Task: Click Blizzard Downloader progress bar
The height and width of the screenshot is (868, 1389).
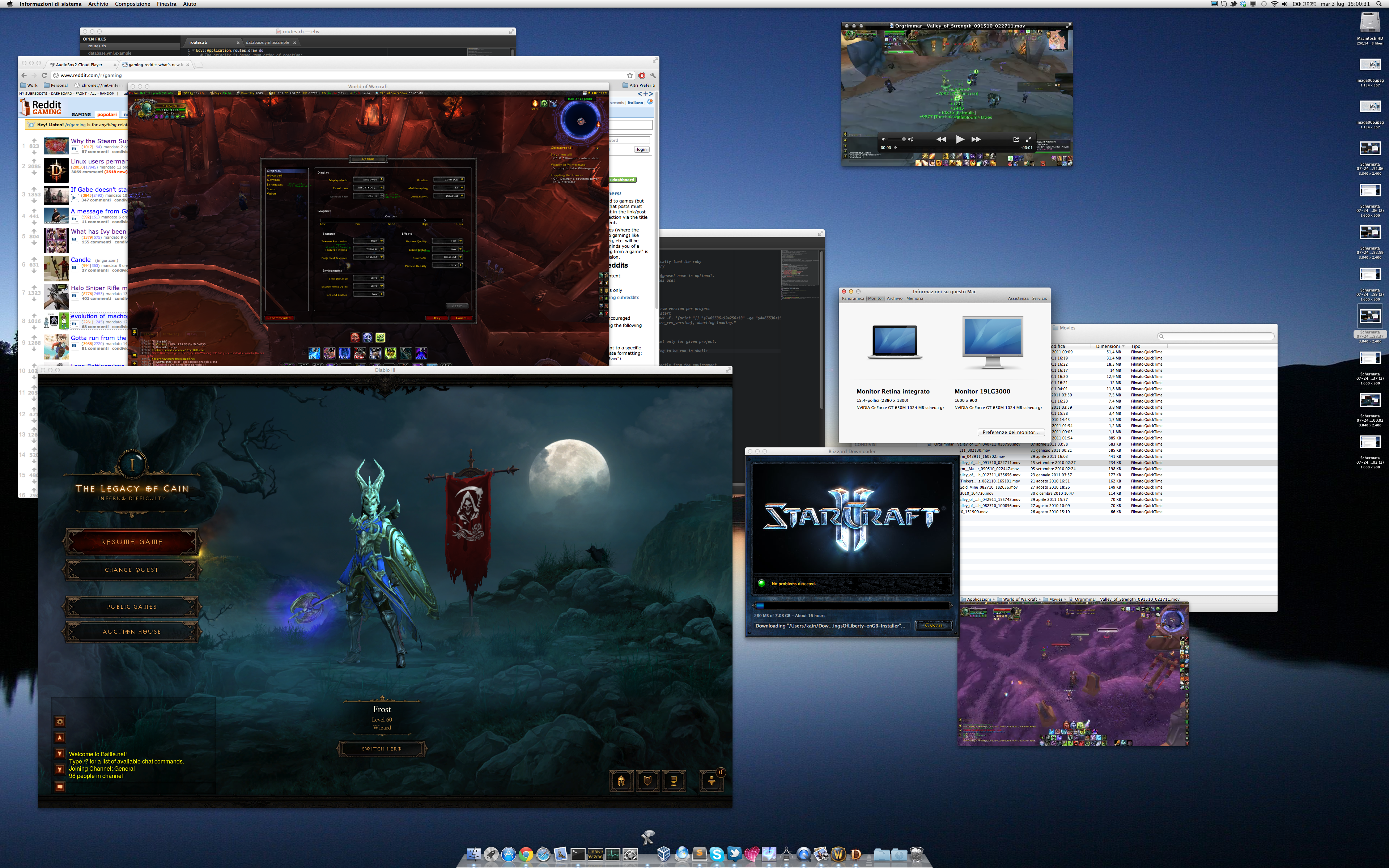Action: click(x=852, y=605)
